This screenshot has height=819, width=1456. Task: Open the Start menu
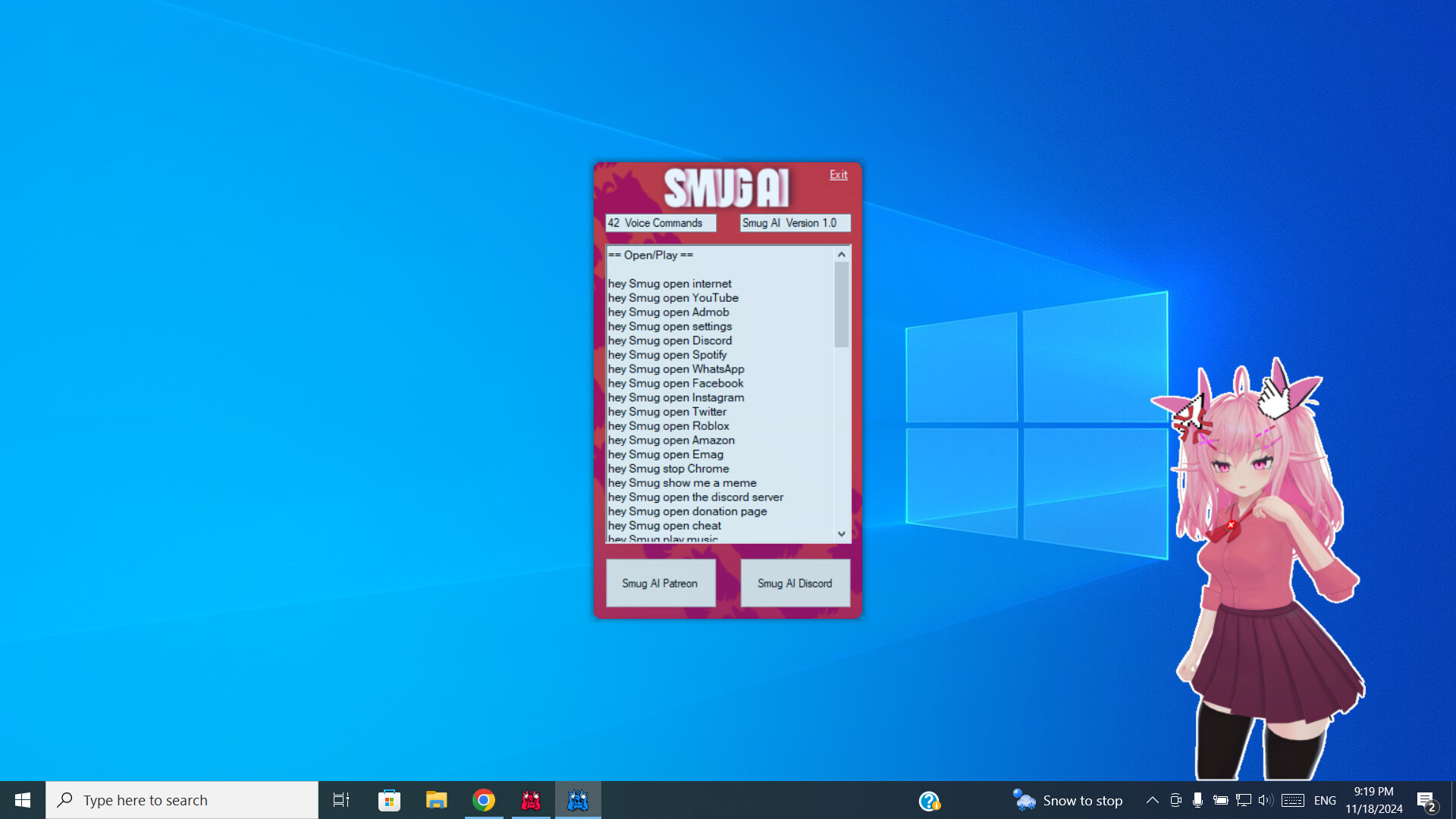point(22,799)
